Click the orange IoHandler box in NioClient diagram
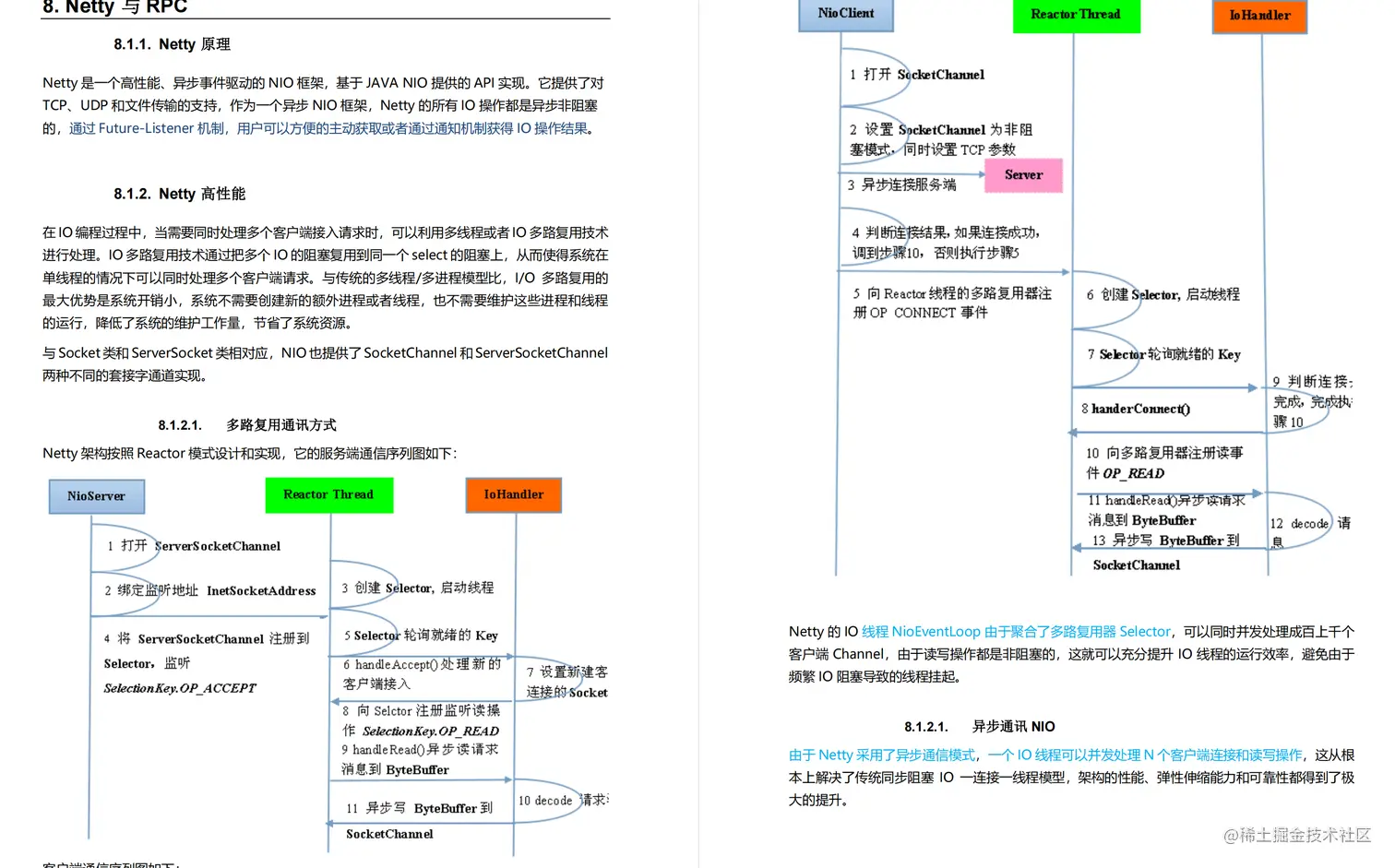This screenshot has width=1395, height=868. [x=1260, y=16]
